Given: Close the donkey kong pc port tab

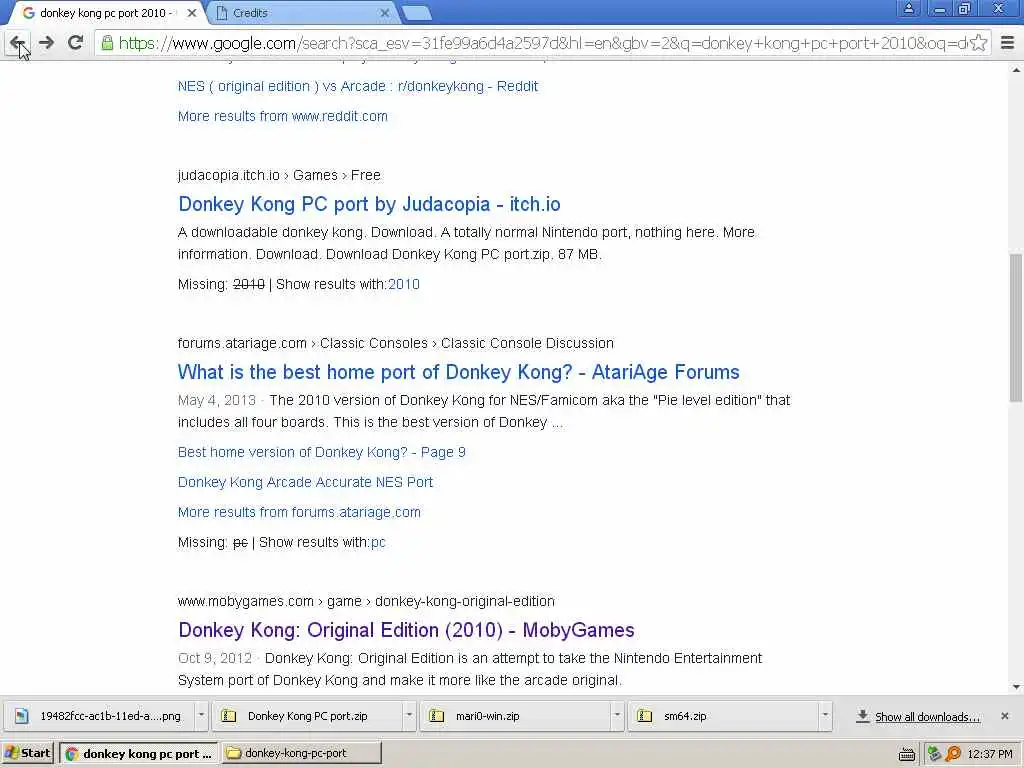Looking at the screenshot, I should tap(192, 13).
